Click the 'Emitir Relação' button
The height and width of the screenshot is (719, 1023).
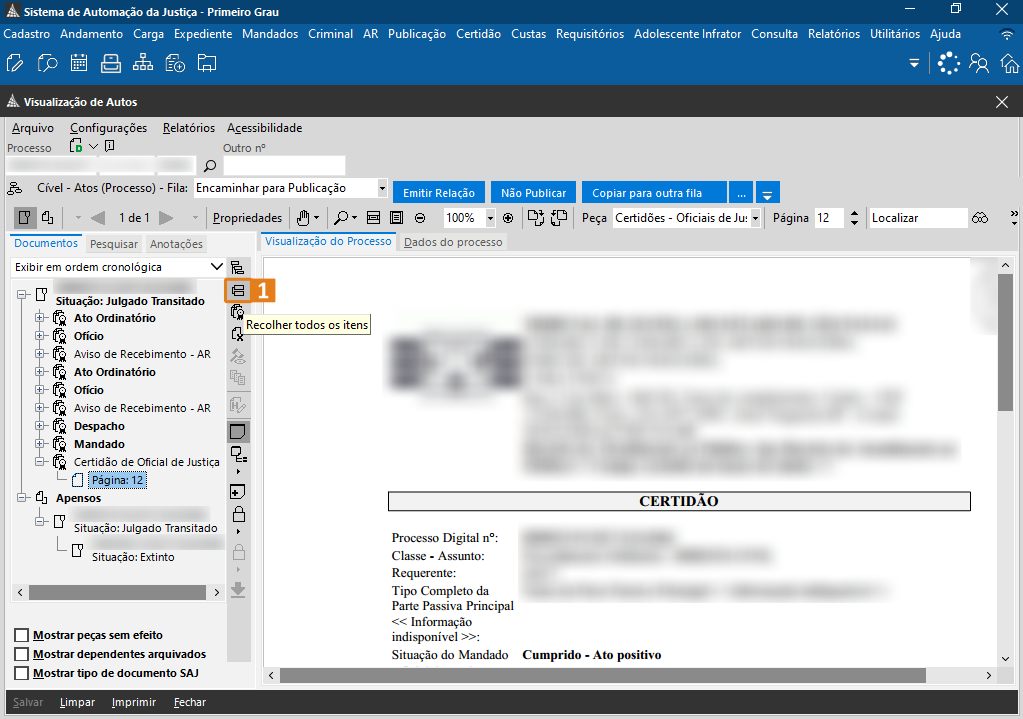tap(438, 193)
